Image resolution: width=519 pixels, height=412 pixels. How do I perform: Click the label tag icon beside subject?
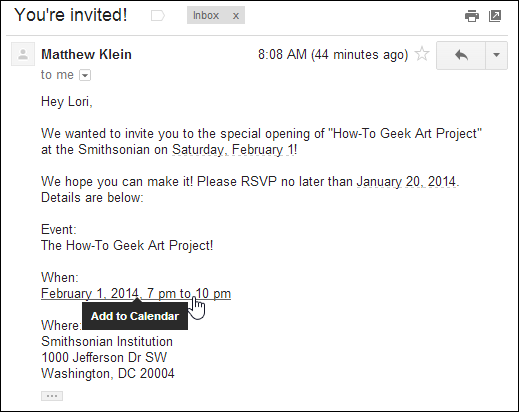coord(158,15)
